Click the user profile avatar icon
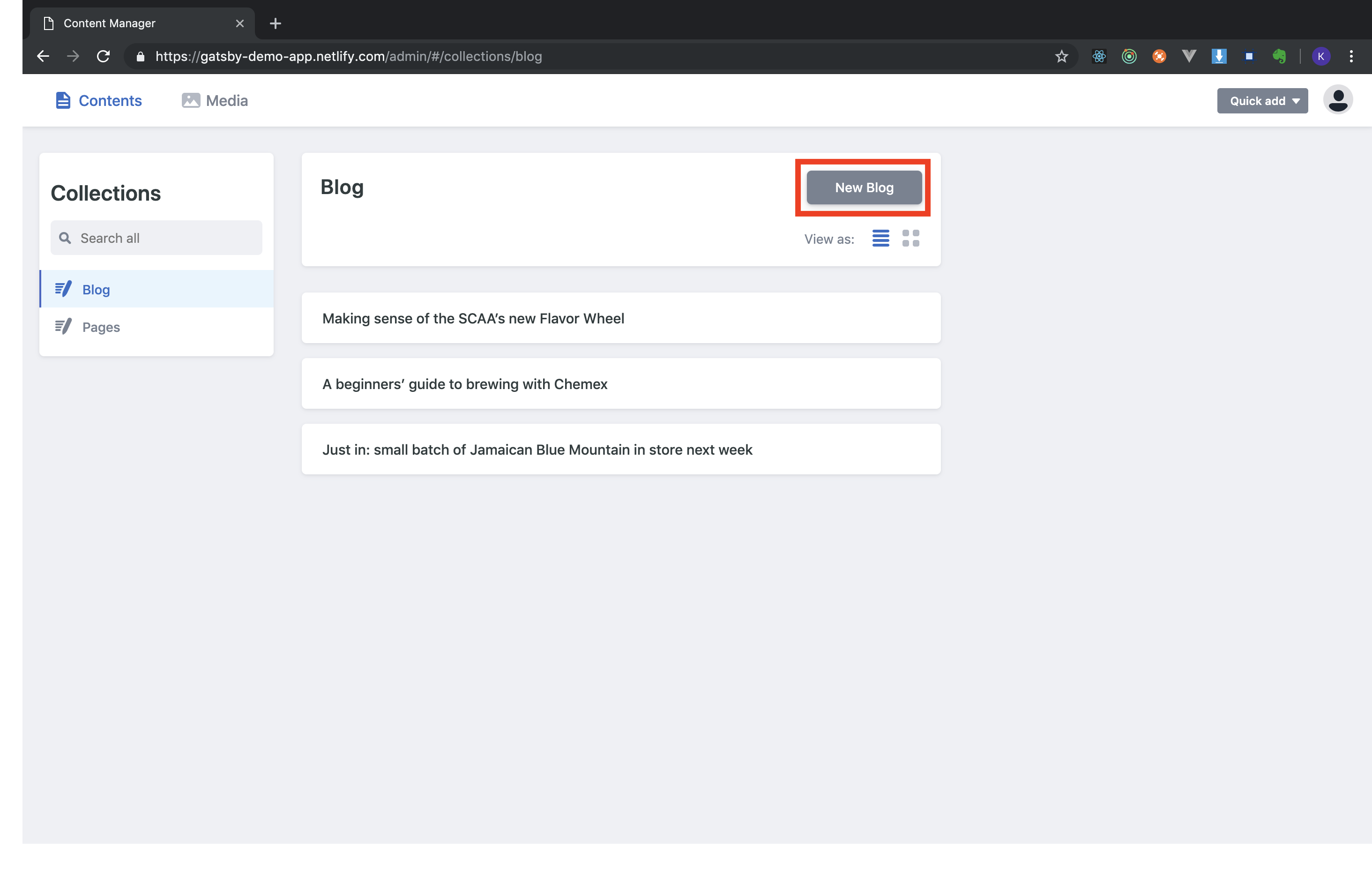 1337,100
